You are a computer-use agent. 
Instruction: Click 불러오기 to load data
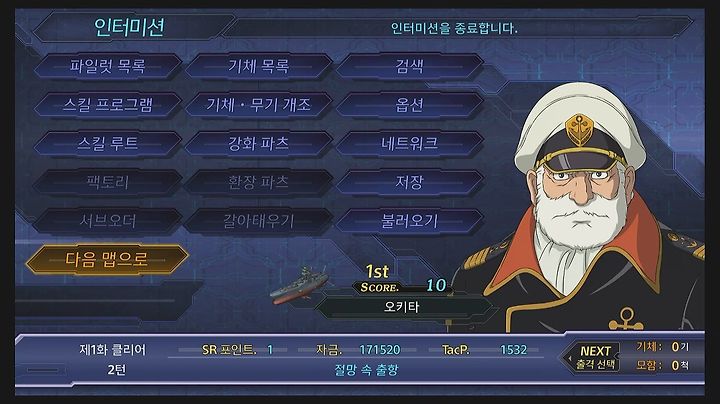(x=410, y=221)
